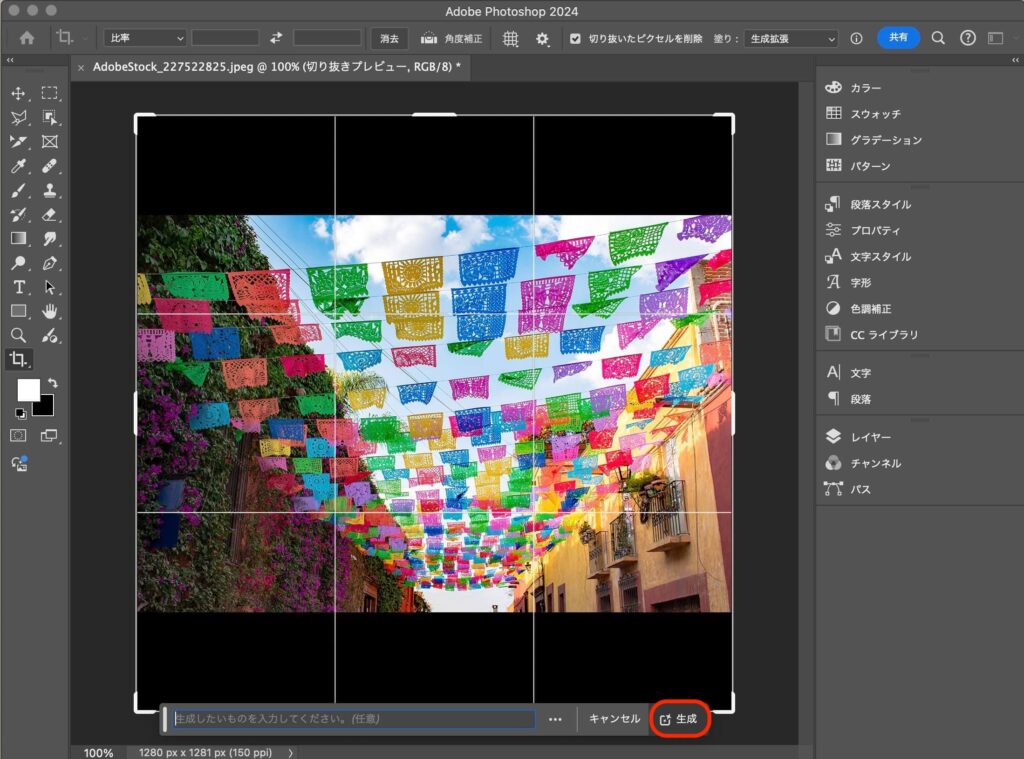Choose the Brush tool
1024x759 pixels.
18,190
